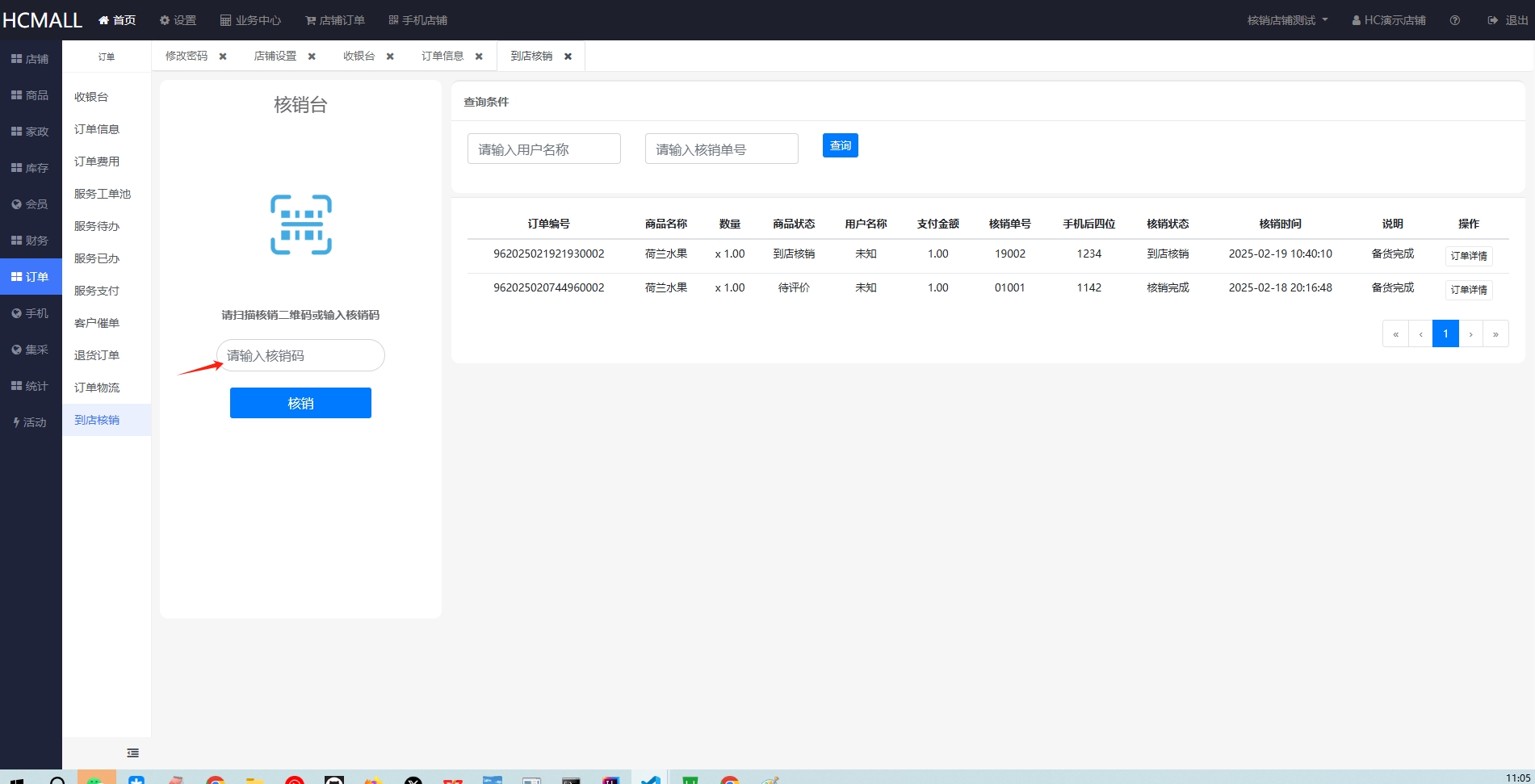
Task: Select 家政 in left sidebar
Action: [x=31, y=132]
